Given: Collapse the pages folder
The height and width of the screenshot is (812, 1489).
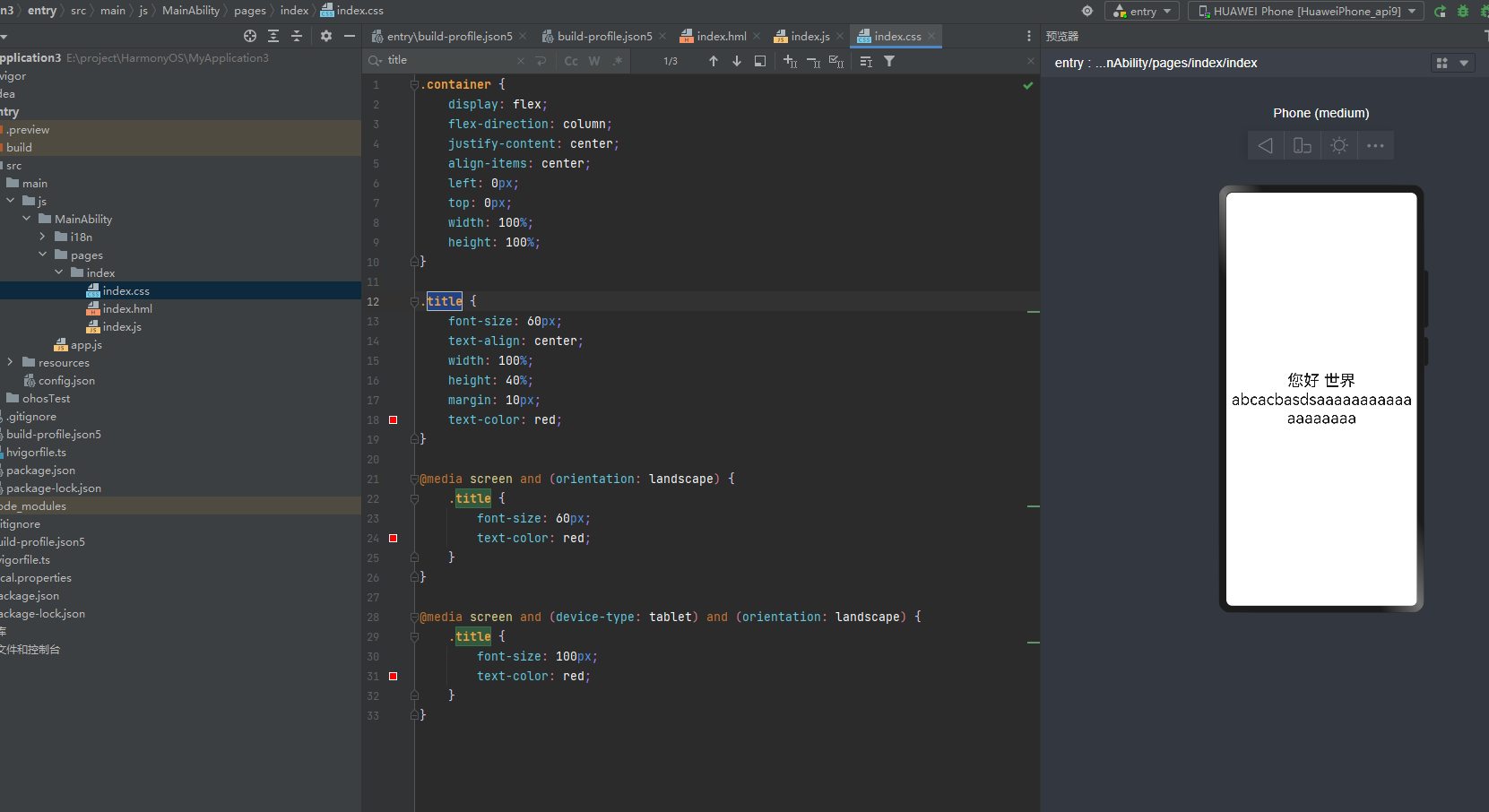Looking at the screenshot, I should click(43, 255).
